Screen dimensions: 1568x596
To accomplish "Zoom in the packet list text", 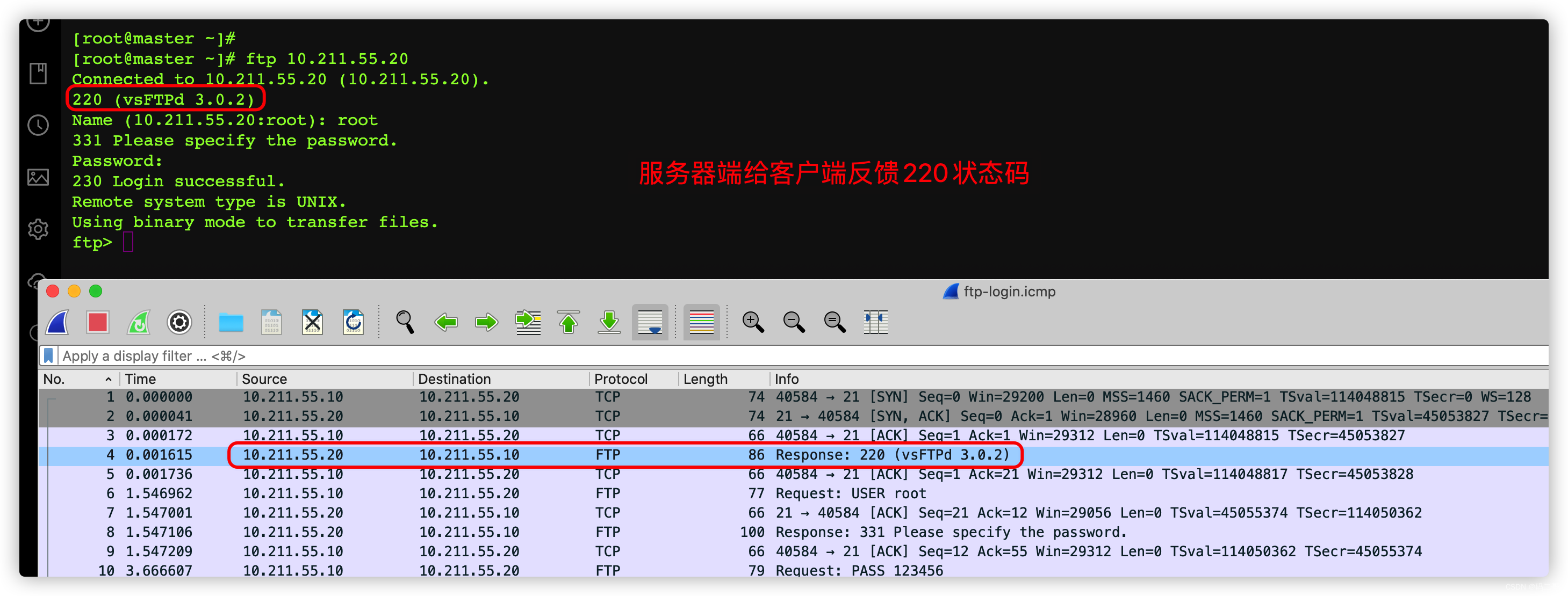I will point(753,322).
